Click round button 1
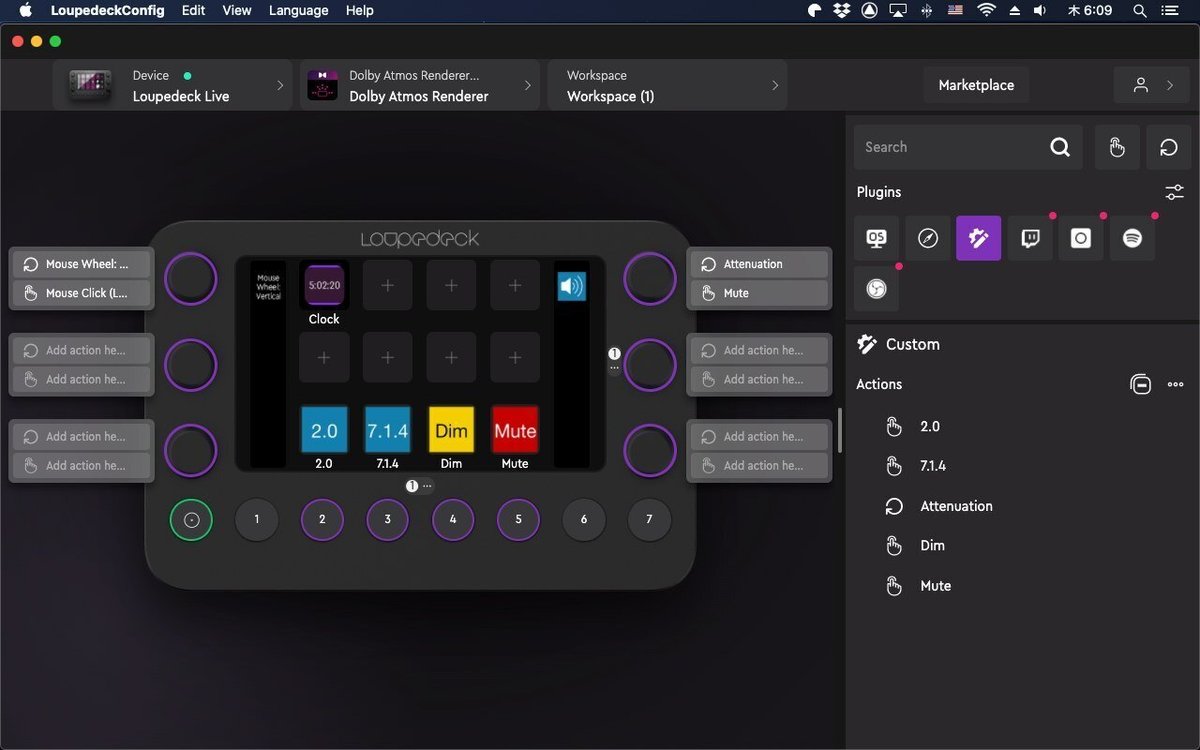The height and width of the screenshot is (750, 1200). pyautogui.click(x=257, y=519)
